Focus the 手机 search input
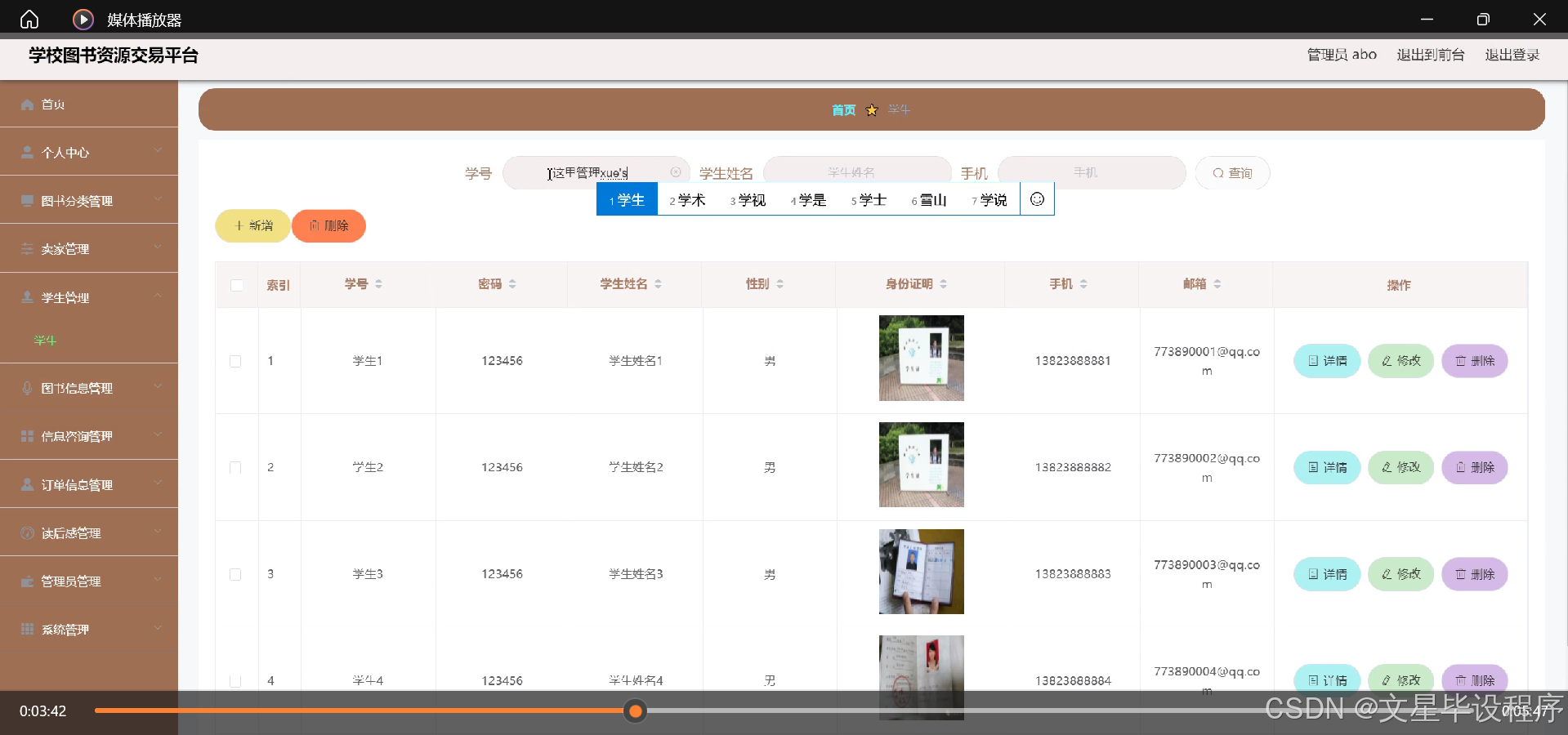The height and width of the screenshot is (735, 1568). point(1092,172)
